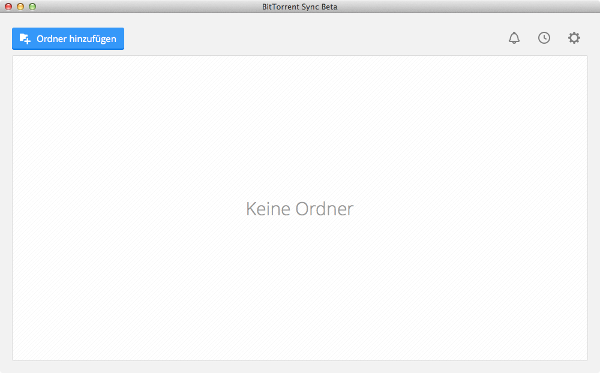Check recent transfers with the clock icon
The image size is (600, 373).
[544, 38]
